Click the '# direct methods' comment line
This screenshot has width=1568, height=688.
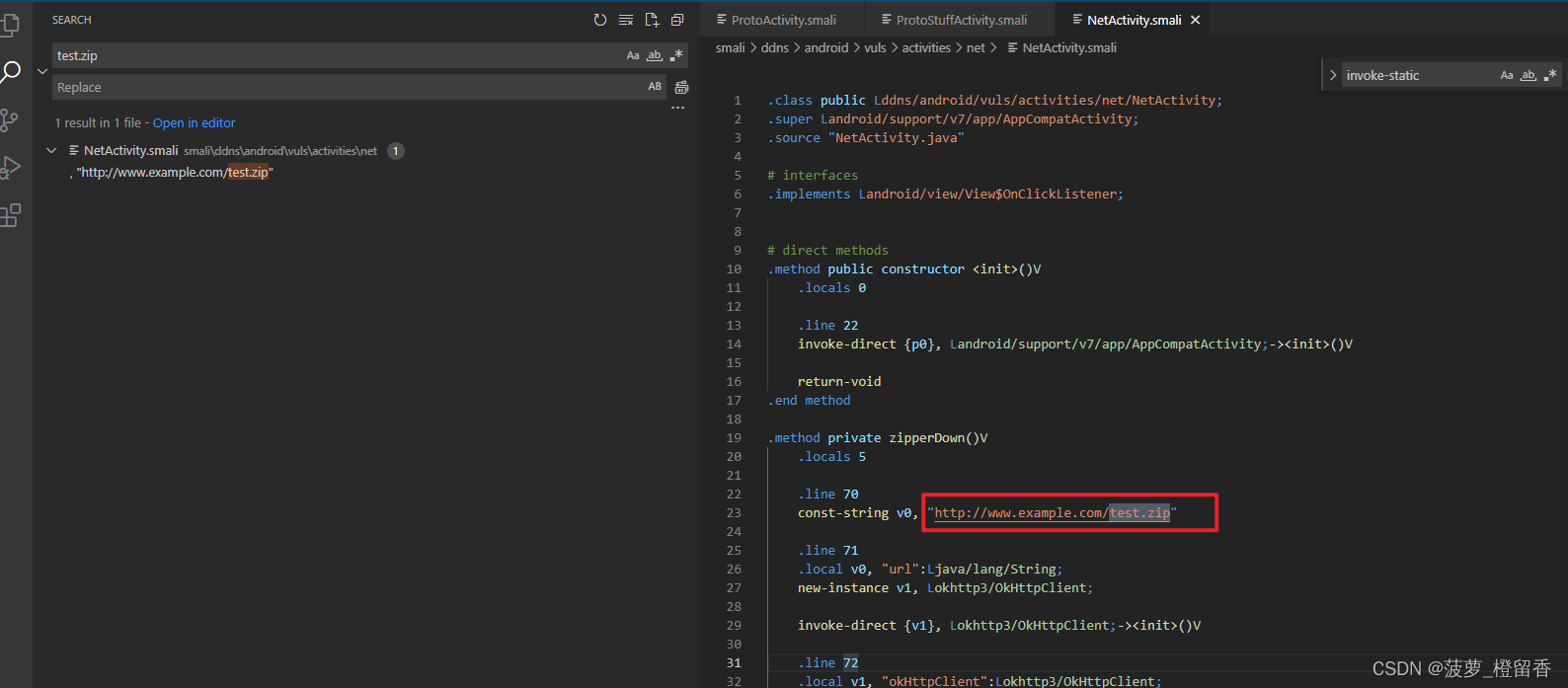(x=827, y=251)
